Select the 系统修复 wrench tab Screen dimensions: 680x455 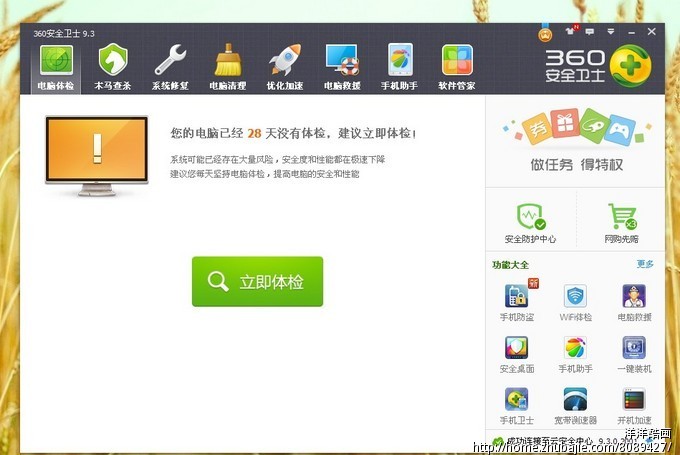coord(170,67)
